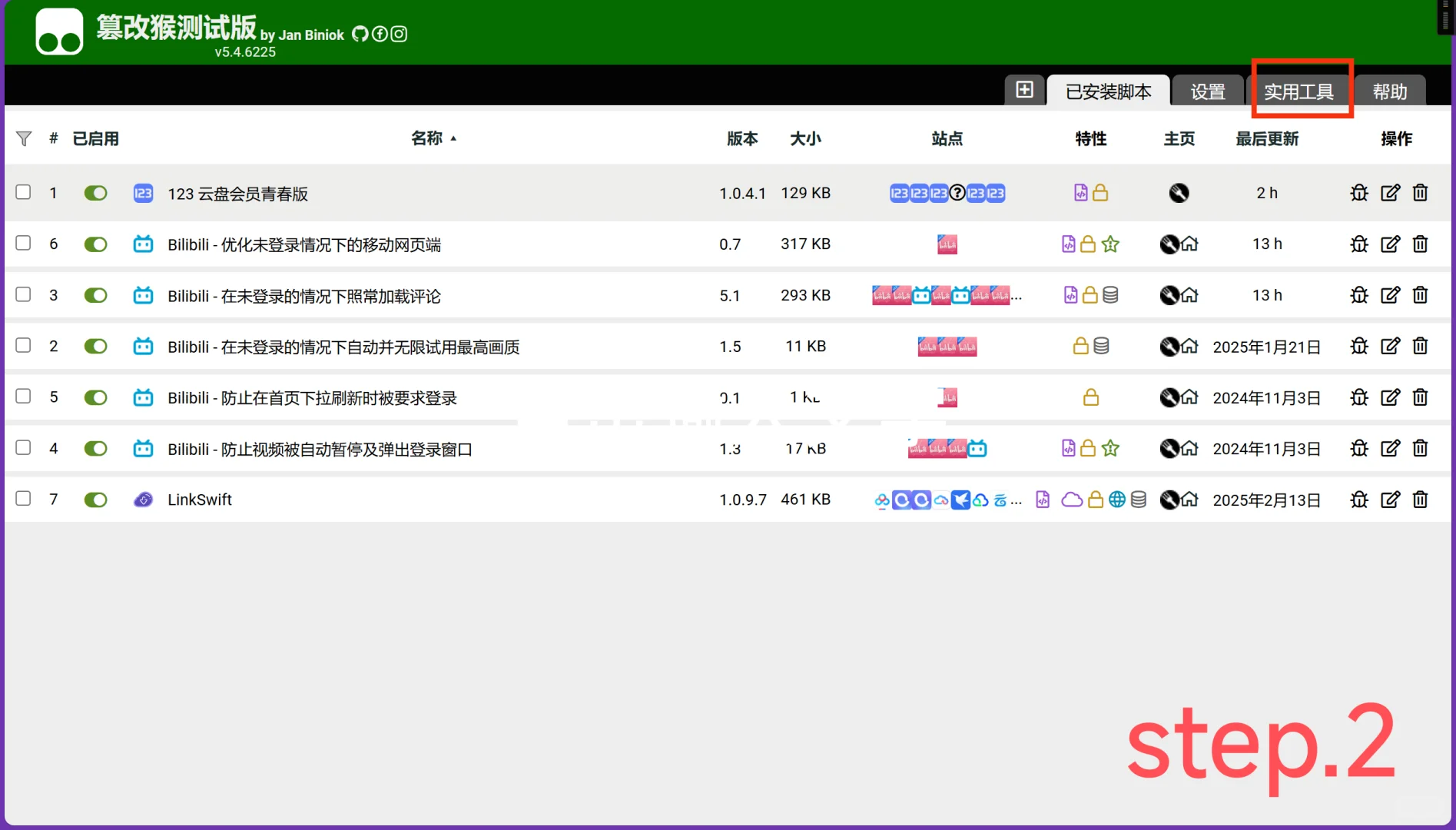
Task: Click the question mark site icon for 123 云盘
Action: click(x=957, y=193)
